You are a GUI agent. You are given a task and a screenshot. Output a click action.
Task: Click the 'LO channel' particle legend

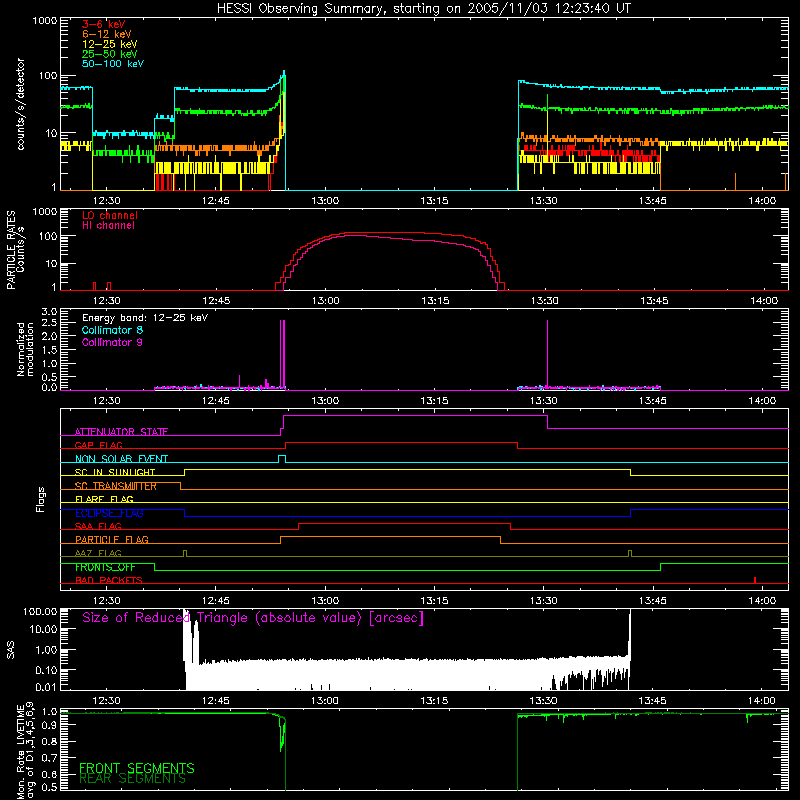click(x=110, y=215)
